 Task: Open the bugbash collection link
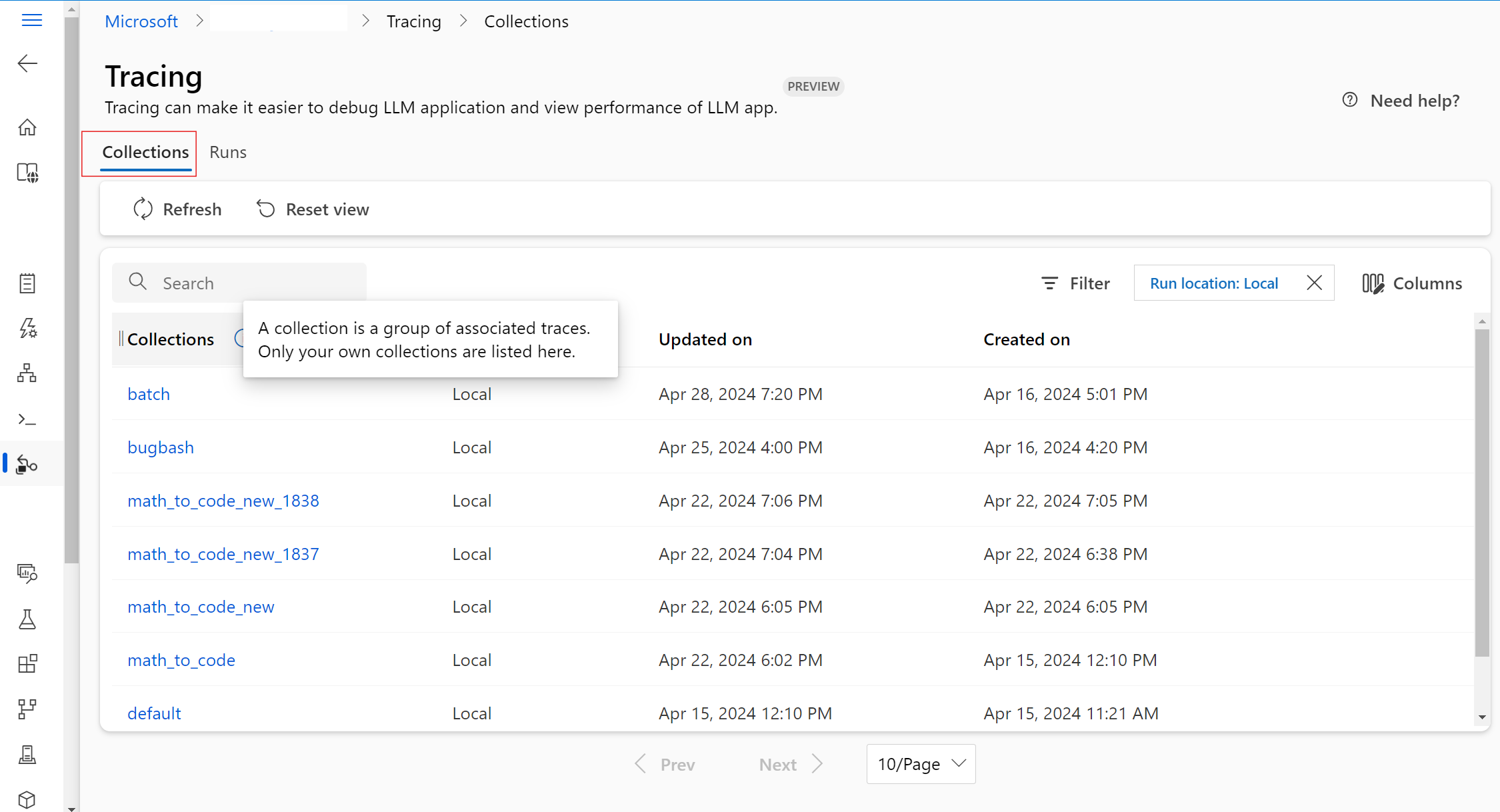point(161,447)
